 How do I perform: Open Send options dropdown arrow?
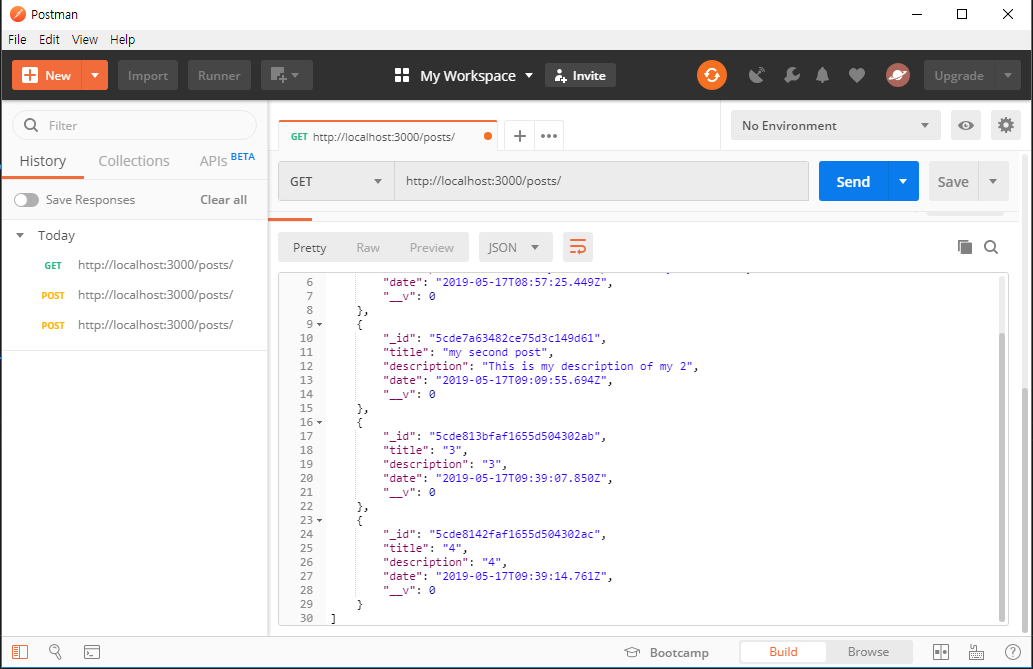903,181
